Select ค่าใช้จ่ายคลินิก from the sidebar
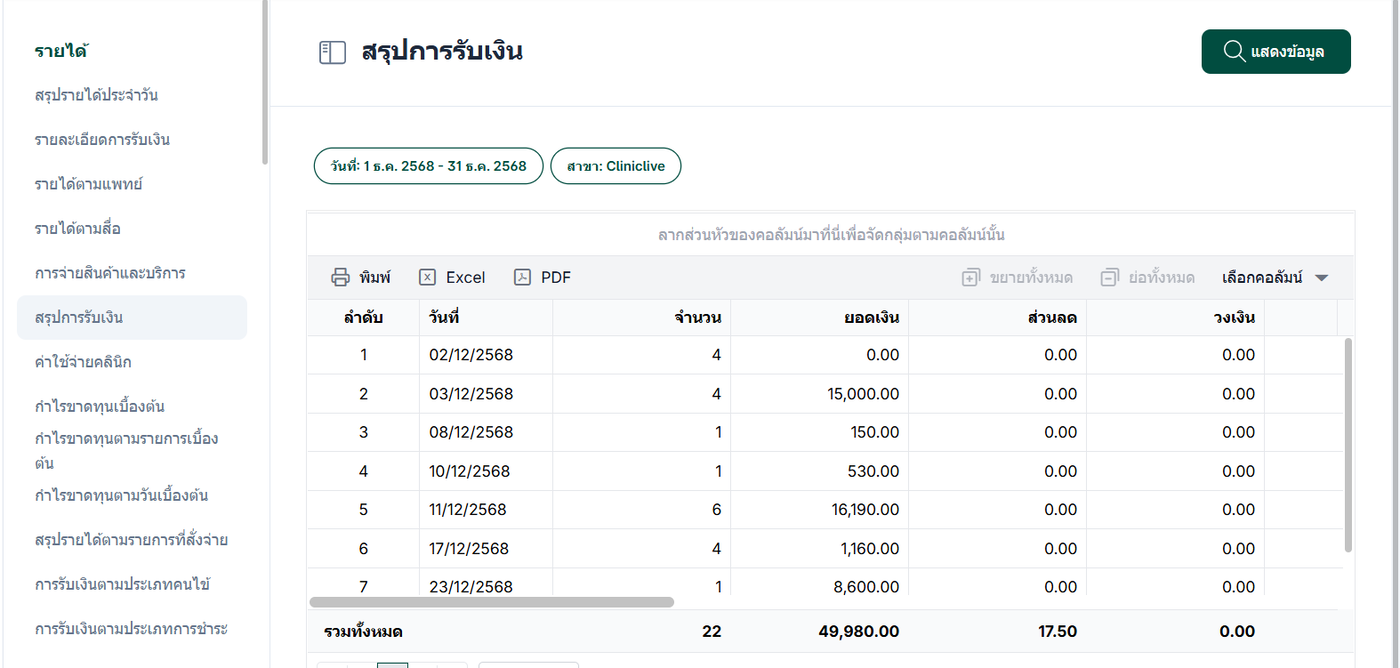The width and height of the screenshot is (1400, 668). click(x=83, y=361)
